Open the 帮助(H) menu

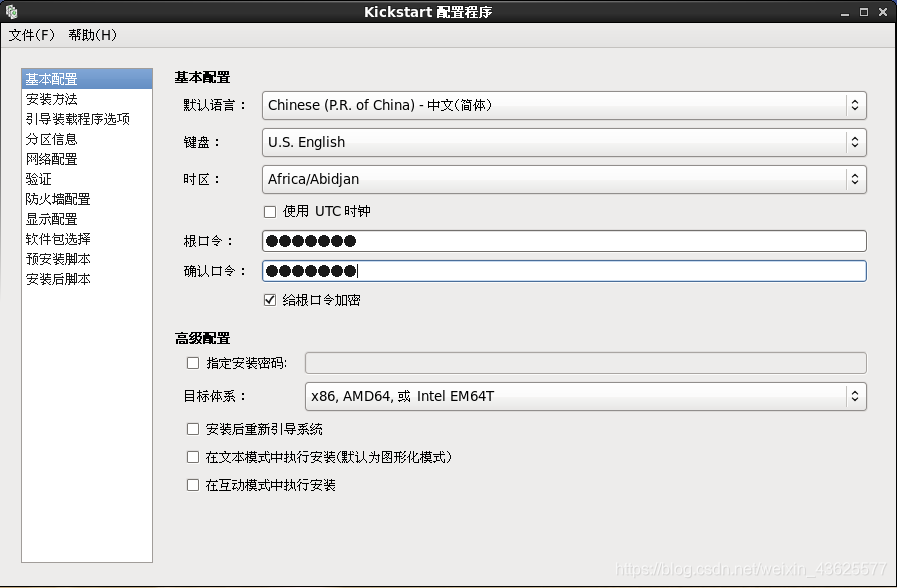point(92,35)
